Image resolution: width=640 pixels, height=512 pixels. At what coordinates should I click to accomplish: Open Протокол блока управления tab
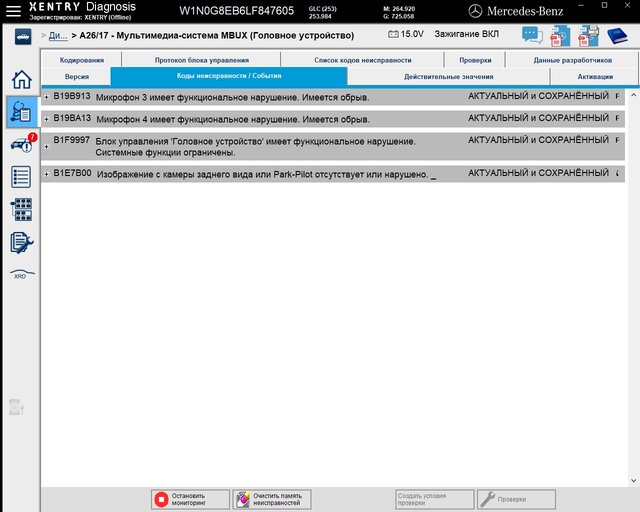tap(202, 60)
